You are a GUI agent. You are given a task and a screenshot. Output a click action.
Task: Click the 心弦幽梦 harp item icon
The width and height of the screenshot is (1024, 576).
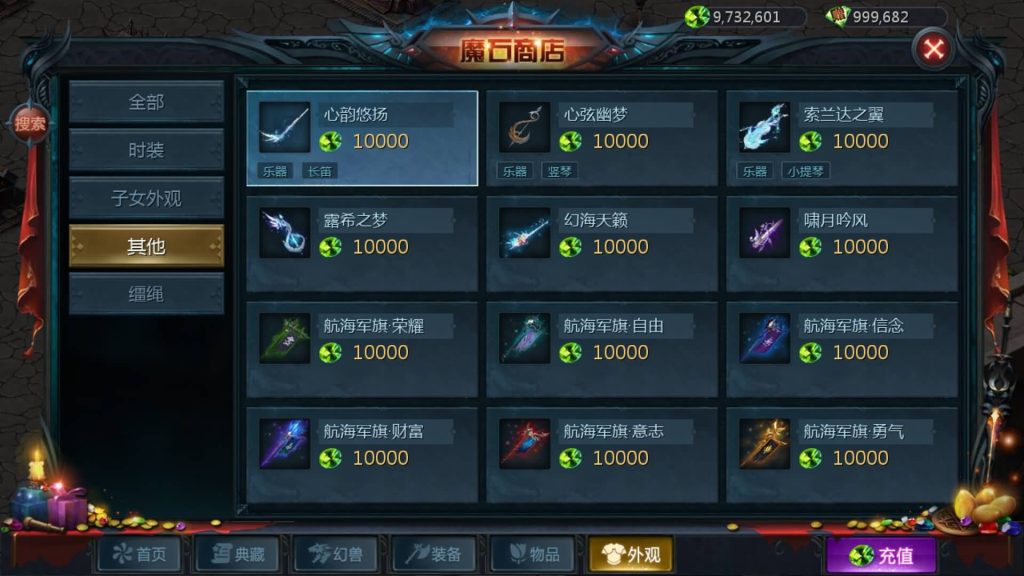[524, 127]
